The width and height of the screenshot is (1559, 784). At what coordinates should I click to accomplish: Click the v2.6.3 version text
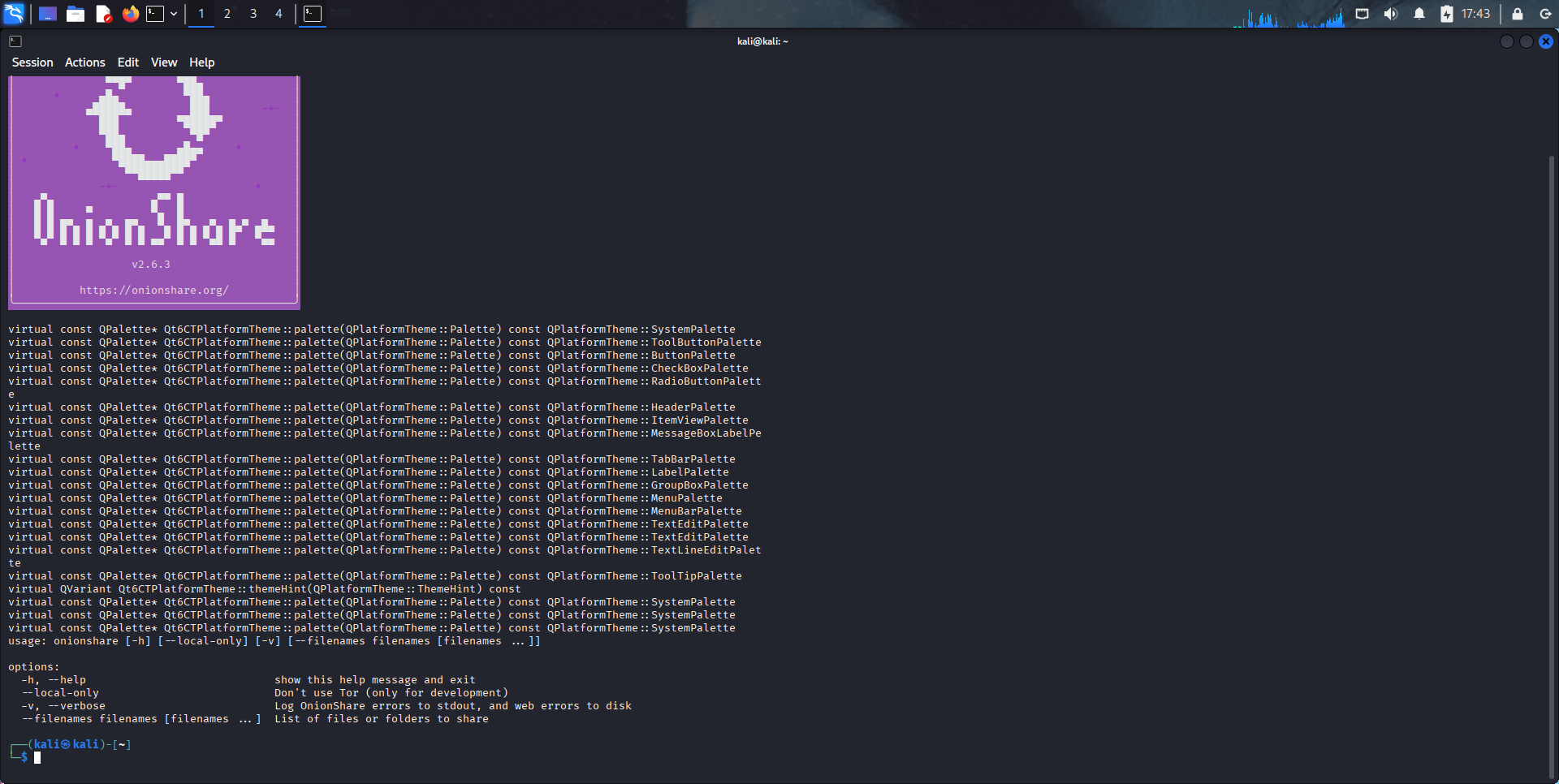[x=151, y=265]
